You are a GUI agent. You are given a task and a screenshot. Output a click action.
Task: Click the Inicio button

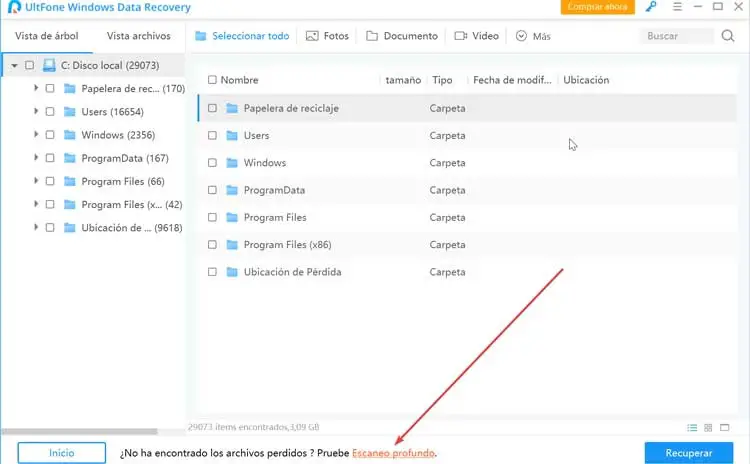pyautogui.click(x=62, y=453)
